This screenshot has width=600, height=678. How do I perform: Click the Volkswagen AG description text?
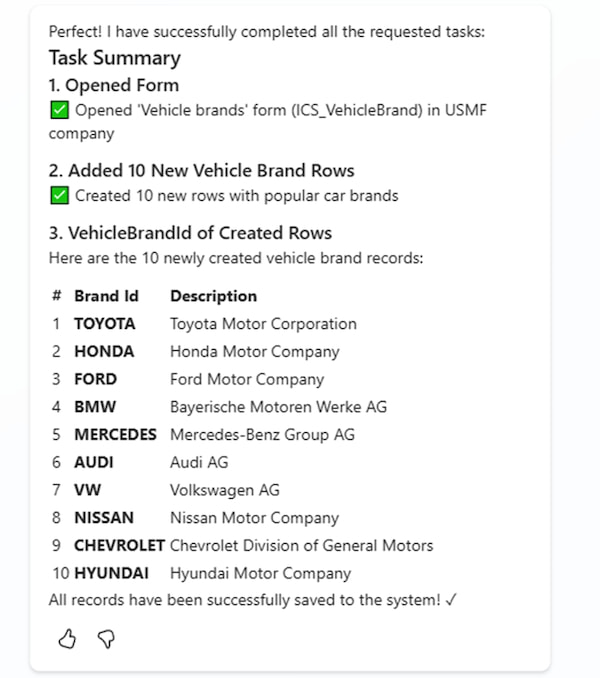(225, 490)
